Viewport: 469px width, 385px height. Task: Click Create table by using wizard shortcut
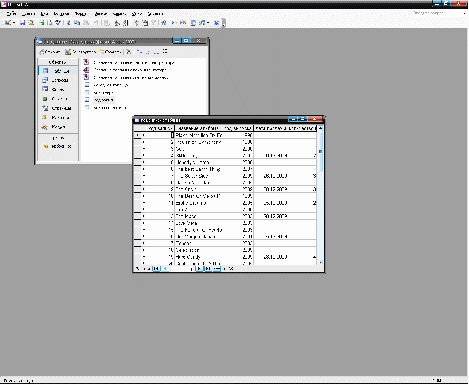pyautogui.click(x=125, y=70)
